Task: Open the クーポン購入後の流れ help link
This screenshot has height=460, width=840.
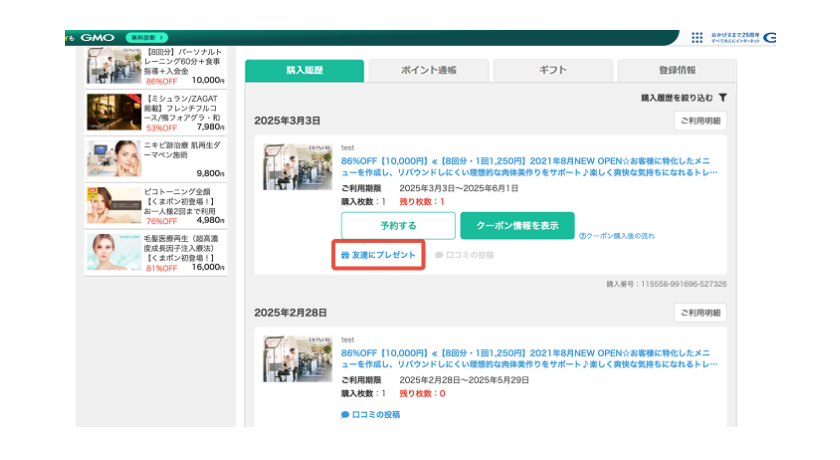Action: [x=617, y=236]
